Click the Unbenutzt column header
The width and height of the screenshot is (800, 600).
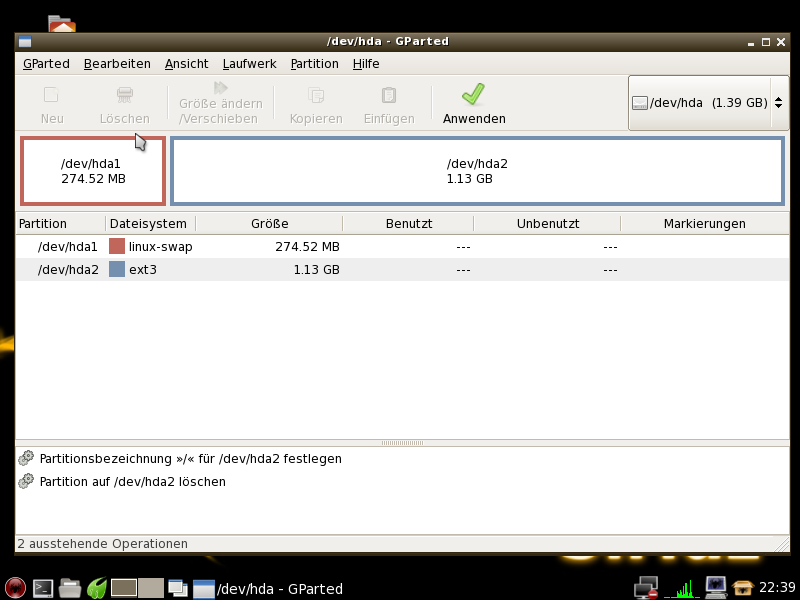tap(547, 223)
